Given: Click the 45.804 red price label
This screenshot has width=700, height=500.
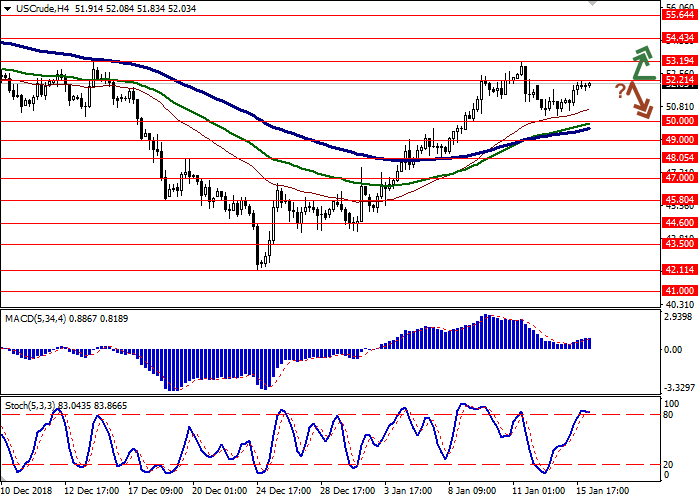Looking at the screenshot, I should 679,200.
